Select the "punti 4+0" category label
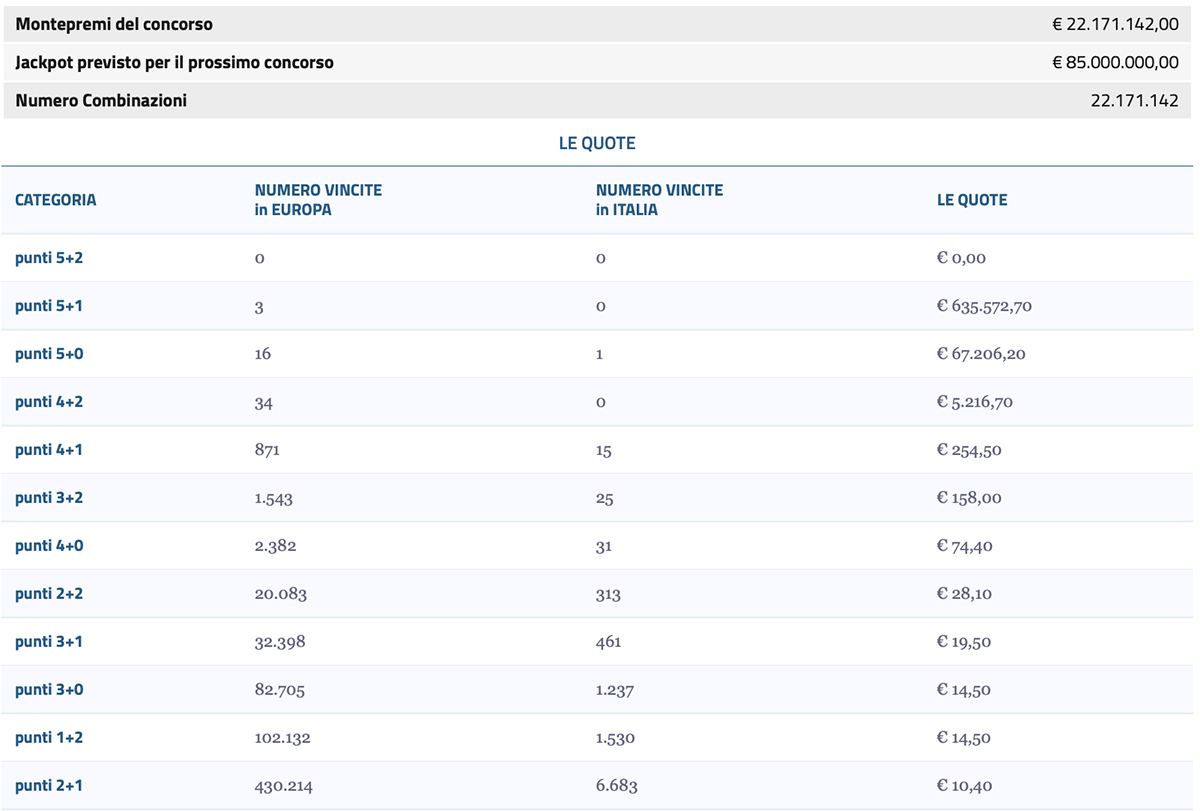Image resolution: width=1200 pixels, height=811 pixels. coord(49,546)
